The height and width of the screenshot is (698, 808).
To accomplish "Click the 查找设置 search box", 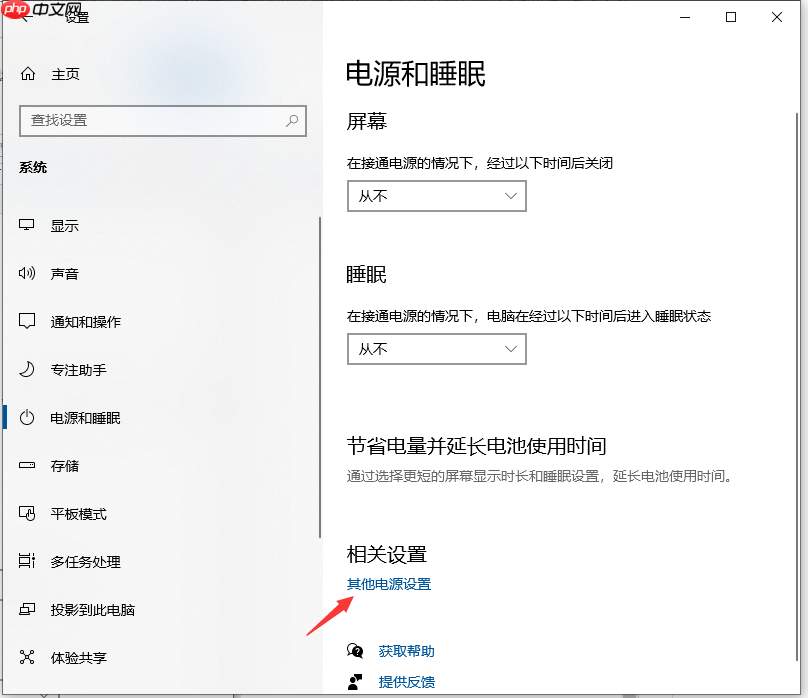I will [163, 120].
